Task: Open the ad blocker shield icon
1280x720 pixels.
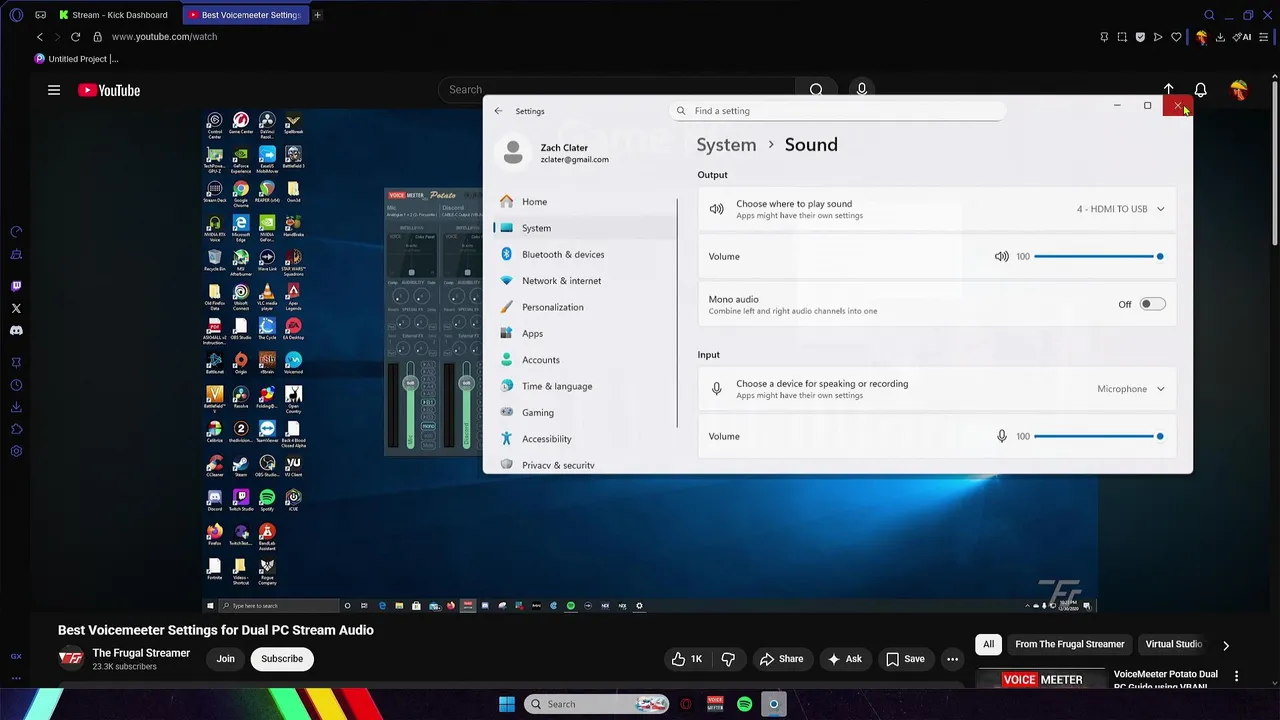Action: (x=1140, y=37)
